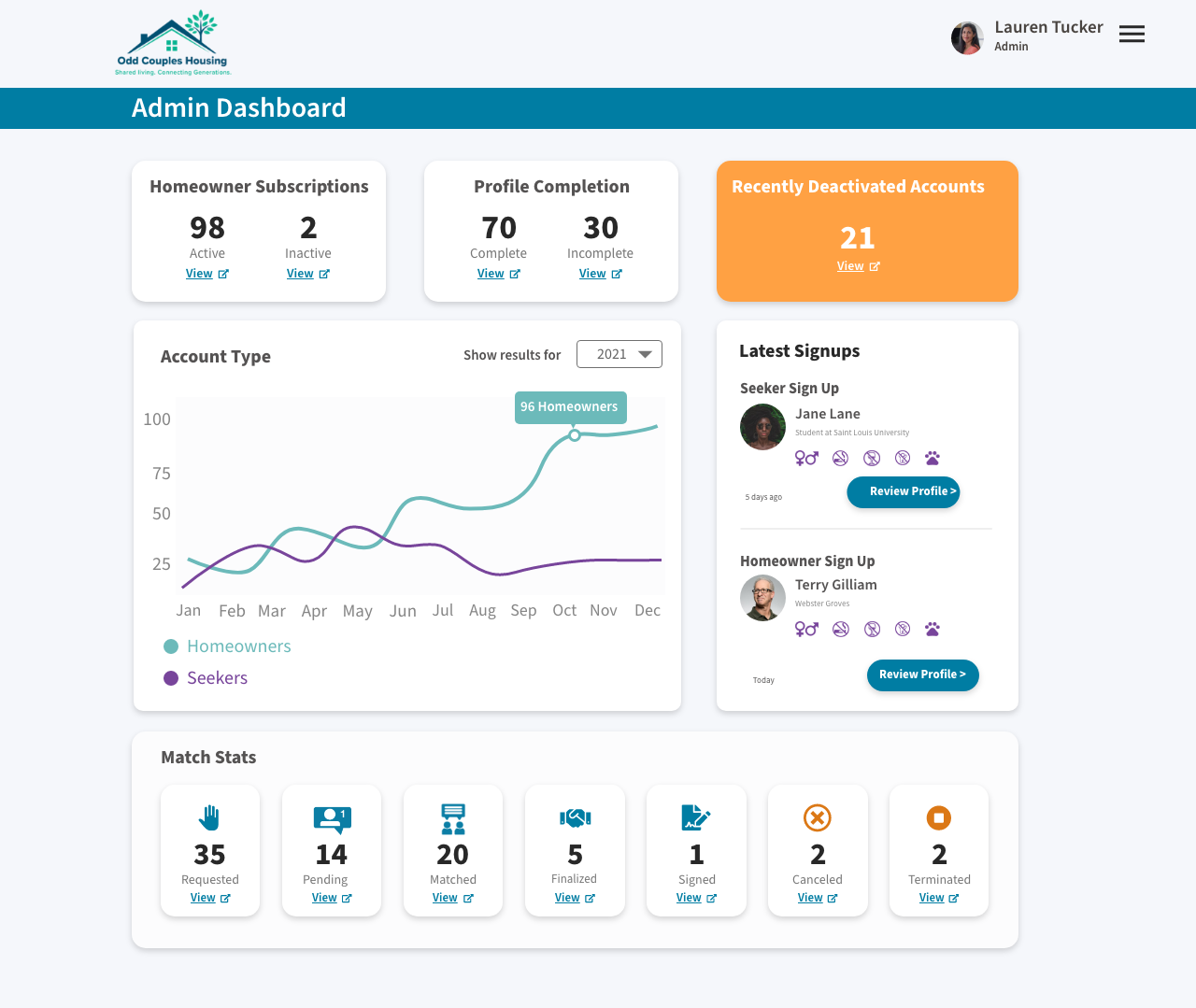Screen dimensions: 1196x1008
Task: Review Jane Lane's profile
Action: point(903,491)
